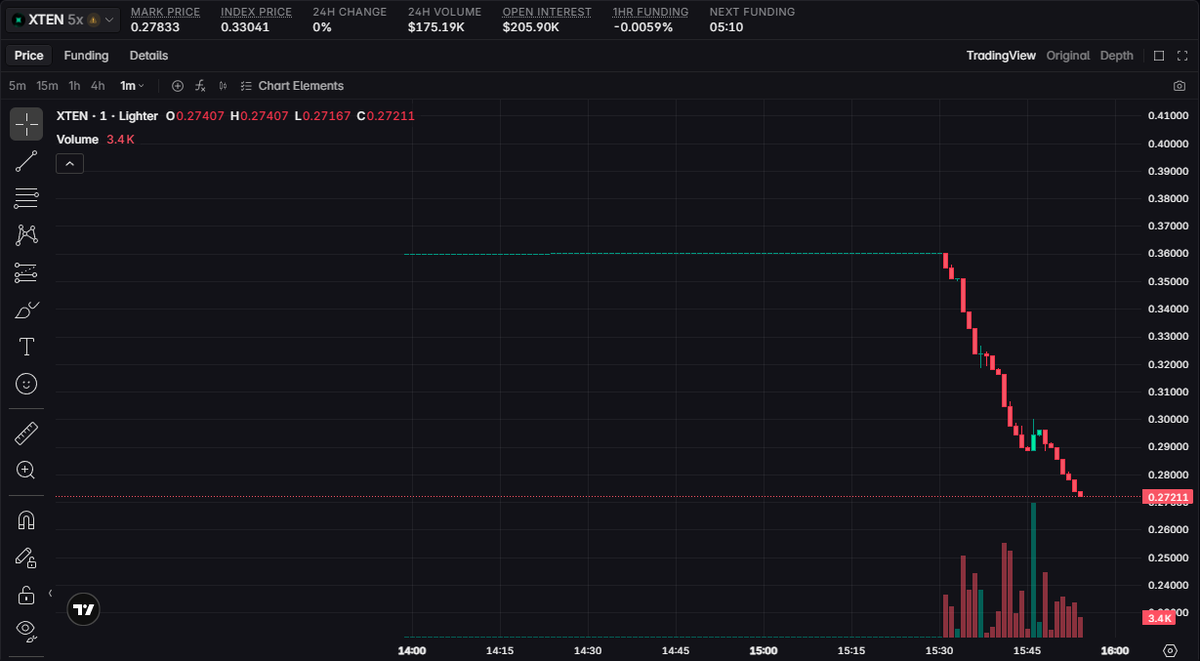The width and height of the screenshot is (1200, 661).
Task: Switch to the Price tab
Action: pyautogui.click(x=29, y=56)
